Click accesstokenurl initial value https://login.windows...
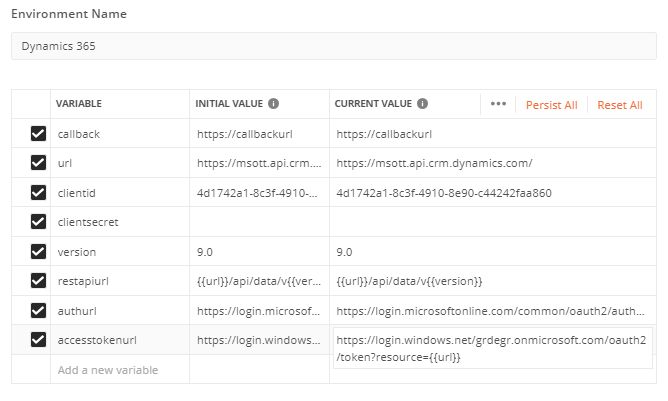The width and height of the screenshot is (668, 401). (259, 340)
